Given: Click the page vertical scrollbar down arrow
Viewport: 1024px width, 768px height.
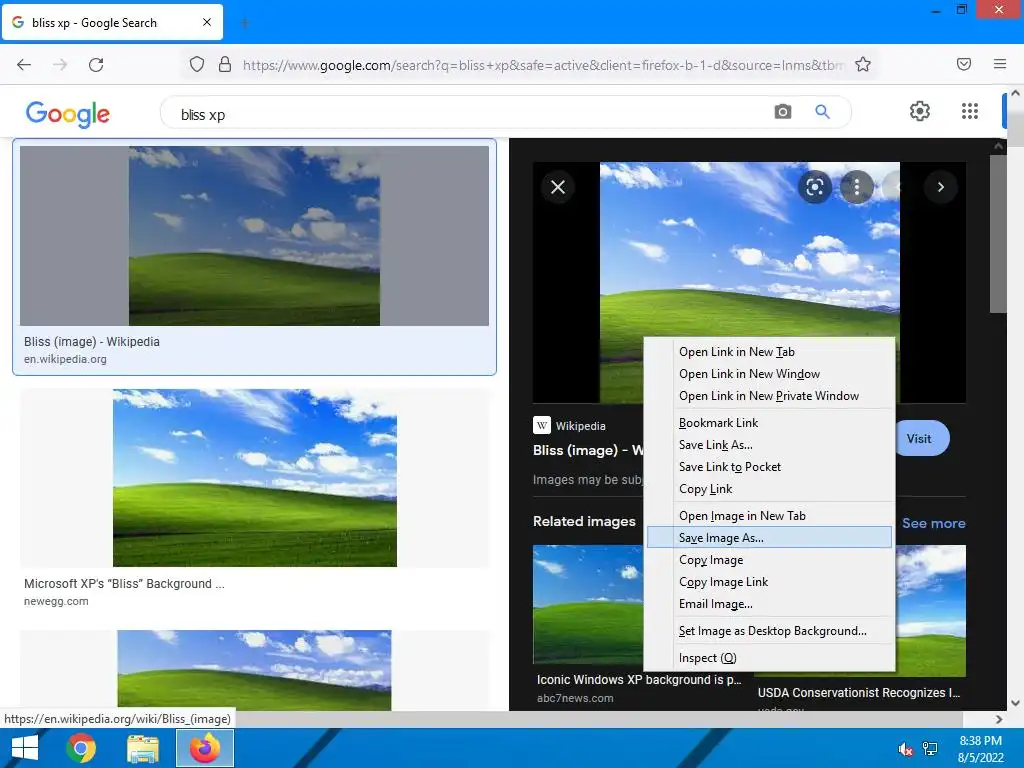Looking at the screenshot, I should (1015, 703).
